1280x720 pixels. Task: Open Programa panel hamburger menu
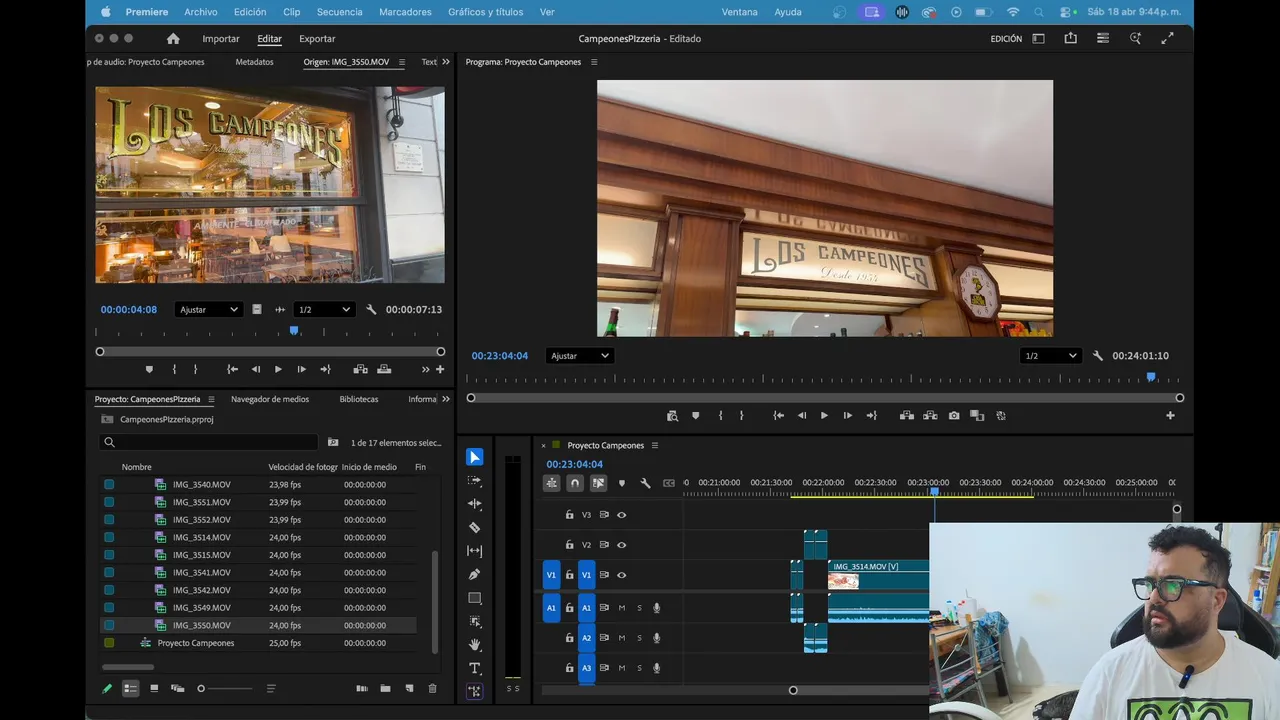point(594,62)
